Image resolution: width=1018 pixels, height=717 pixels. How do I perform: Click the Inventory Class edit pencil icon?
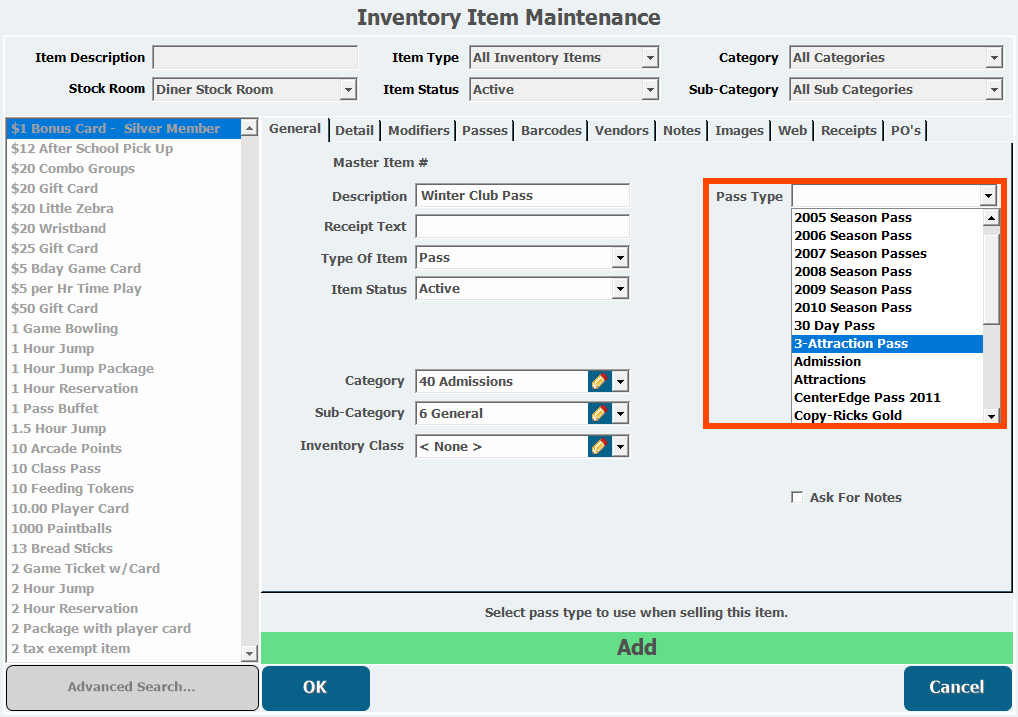[599, 446]
